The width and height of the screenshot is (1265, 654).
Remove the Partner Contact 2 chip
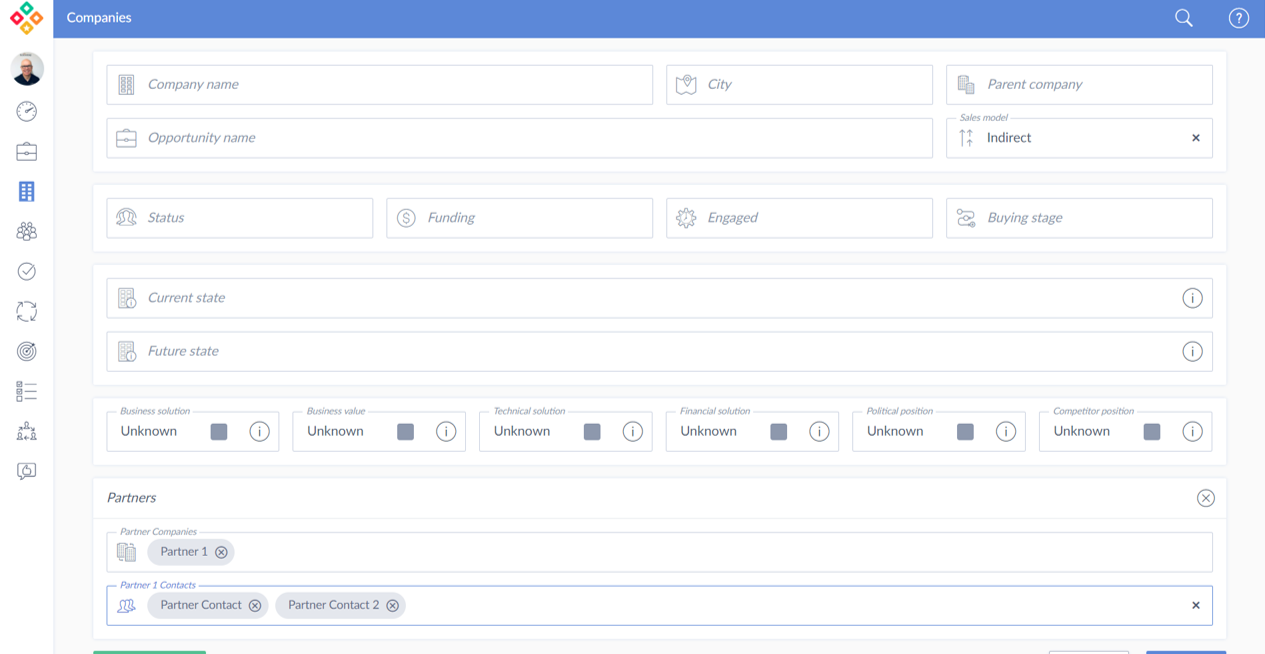click(x=393, y=606)
